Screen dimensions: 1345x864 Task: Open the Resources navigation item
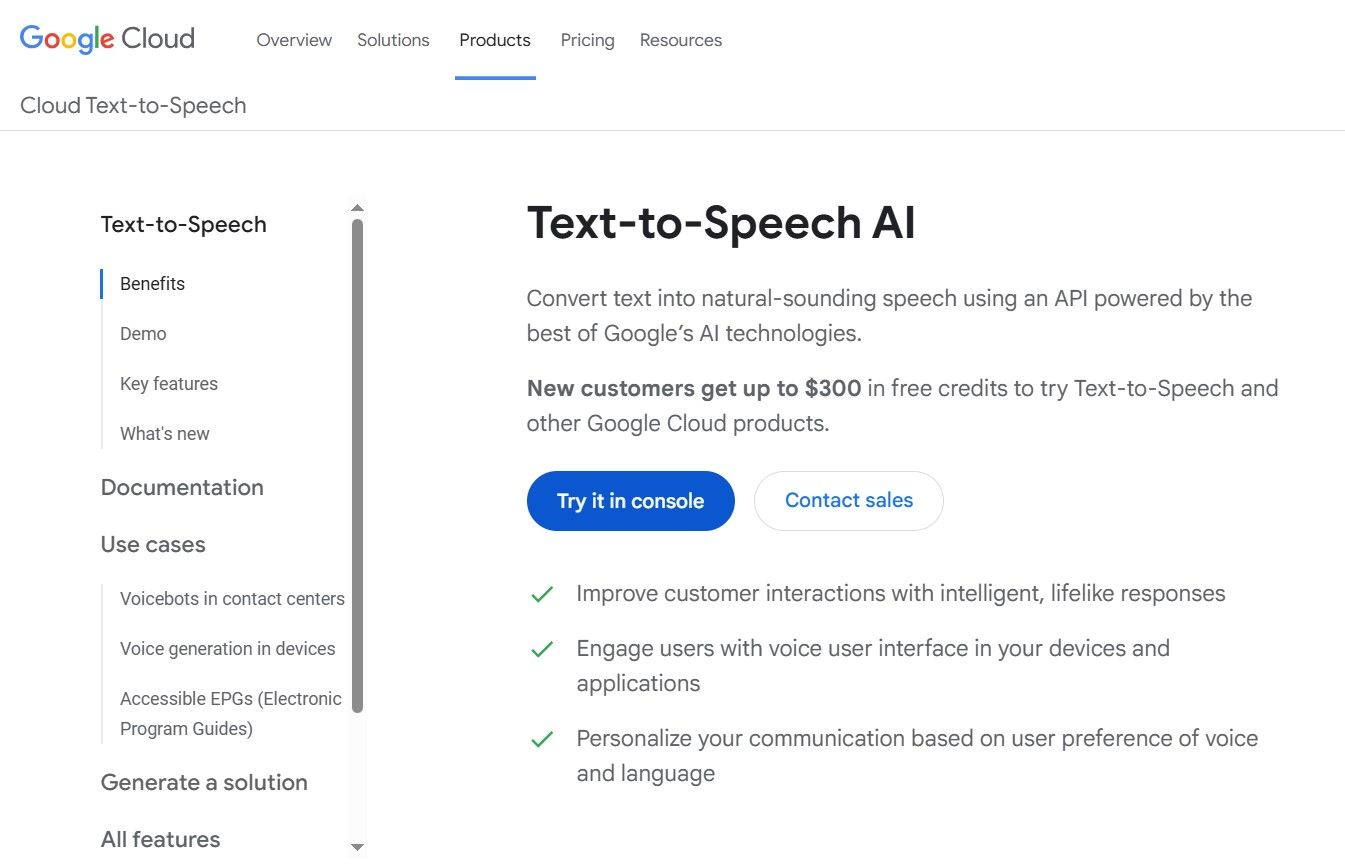680,40
